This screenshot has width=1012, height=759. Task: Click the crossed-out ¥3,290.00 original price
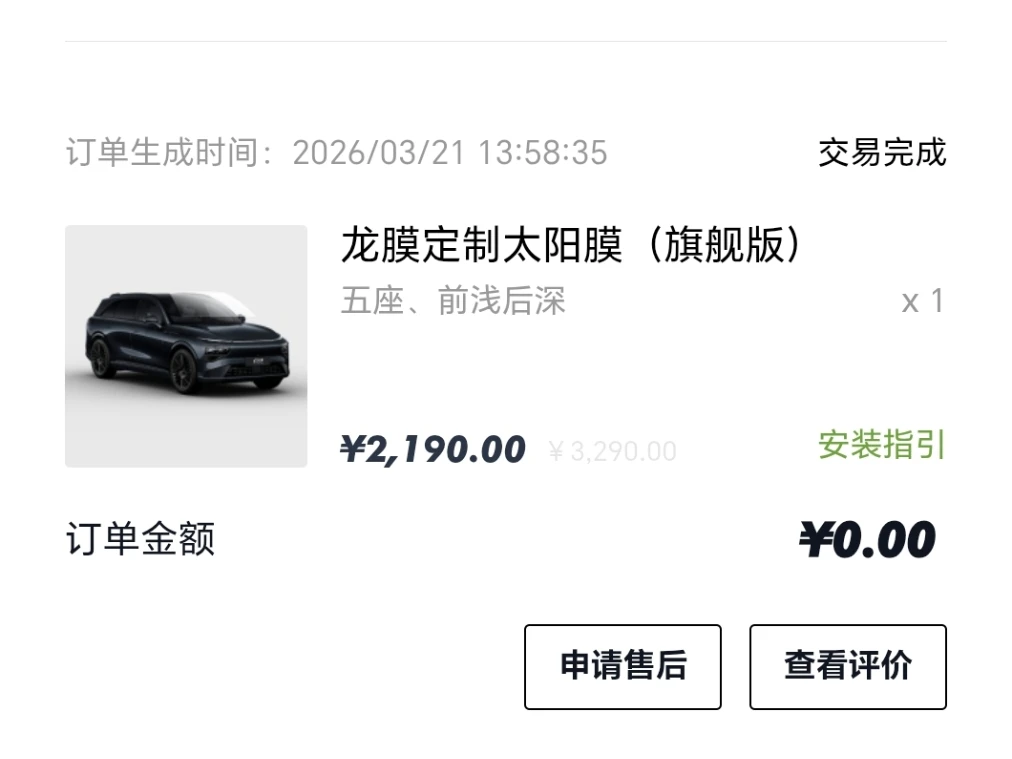pyautogui.click(x=612, y=452)
